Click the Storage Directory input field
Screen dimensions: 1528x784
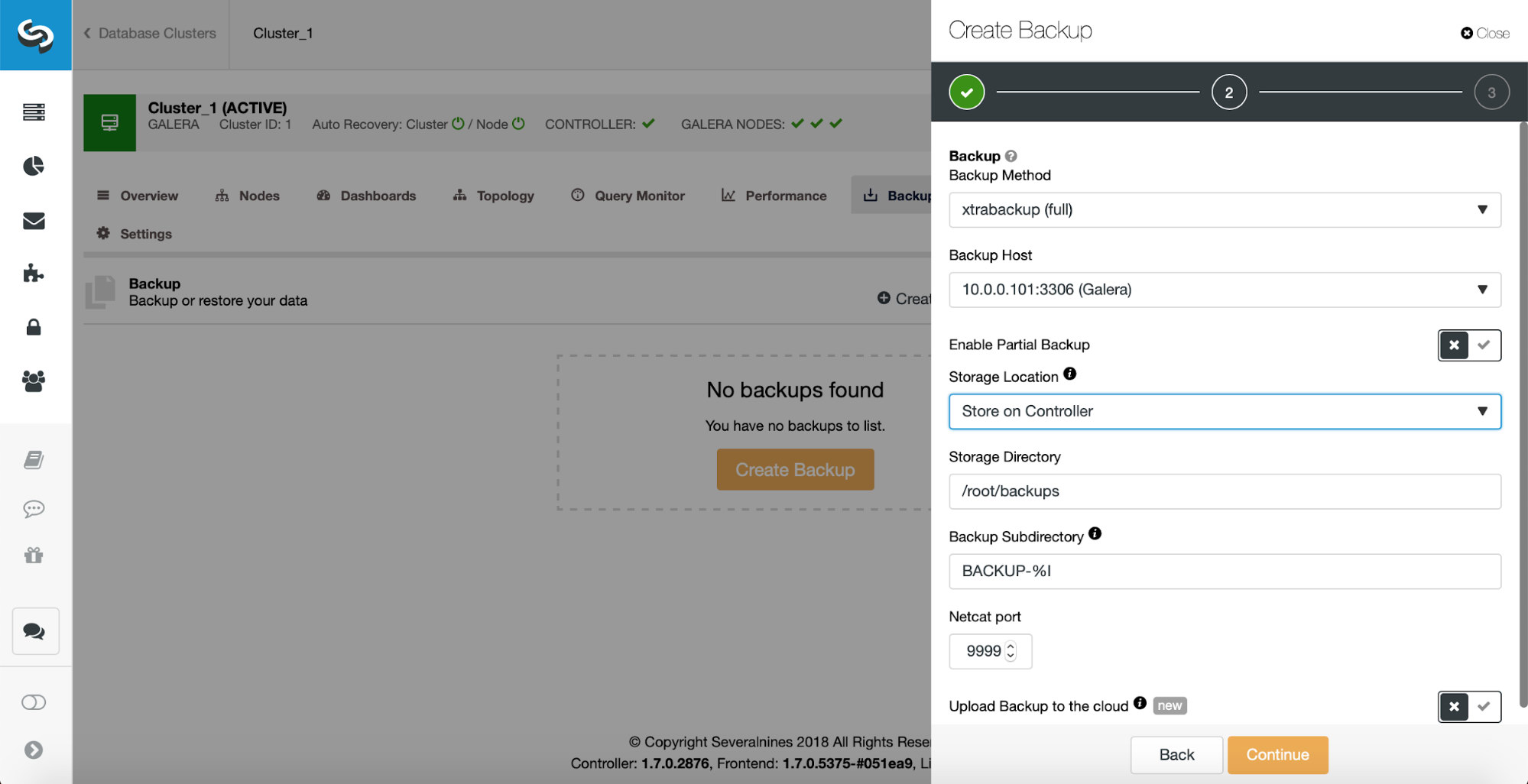[x=1225, y=491]
